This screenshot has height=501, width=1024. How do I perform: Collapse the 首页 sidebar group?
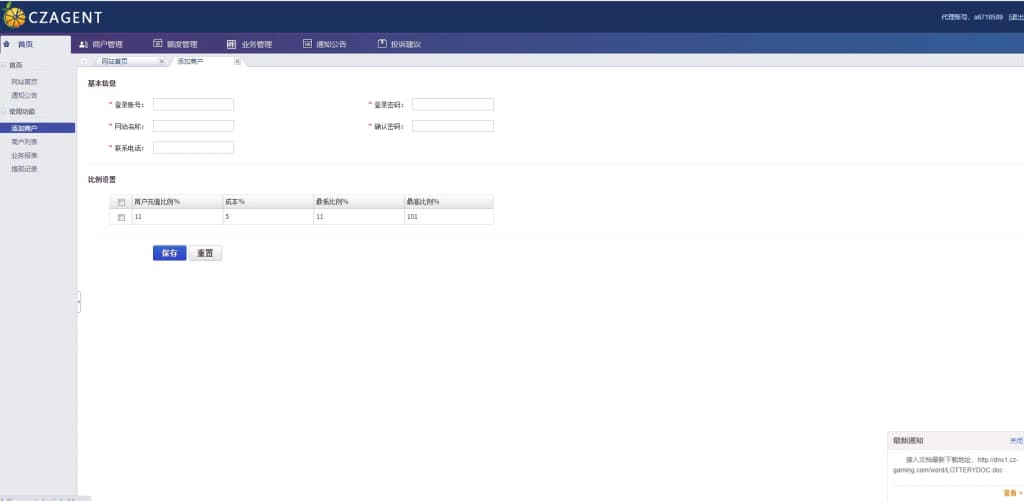[4, 65]
